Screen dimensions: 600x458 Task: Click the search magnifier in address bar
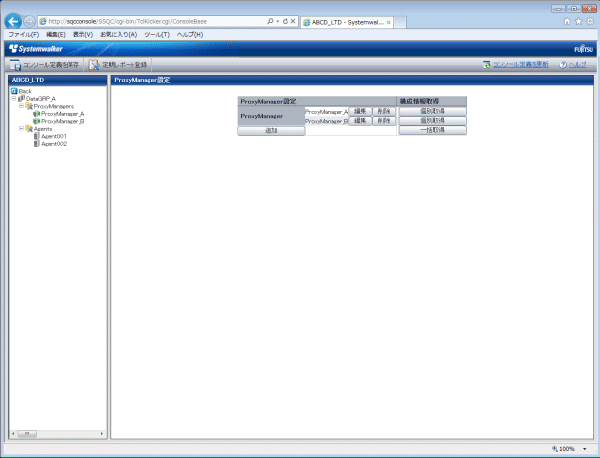[x=270, y=21]
